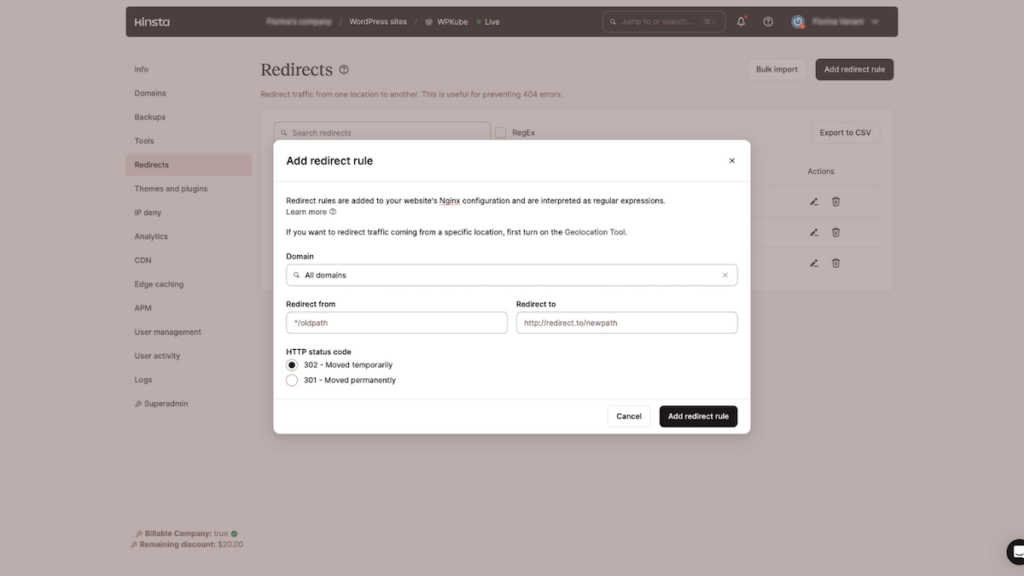Image resolution: width=1024 pixels, height=576 pixels.
Task: Select 302 - Moved temporarily radio
Action: point(292,365)
